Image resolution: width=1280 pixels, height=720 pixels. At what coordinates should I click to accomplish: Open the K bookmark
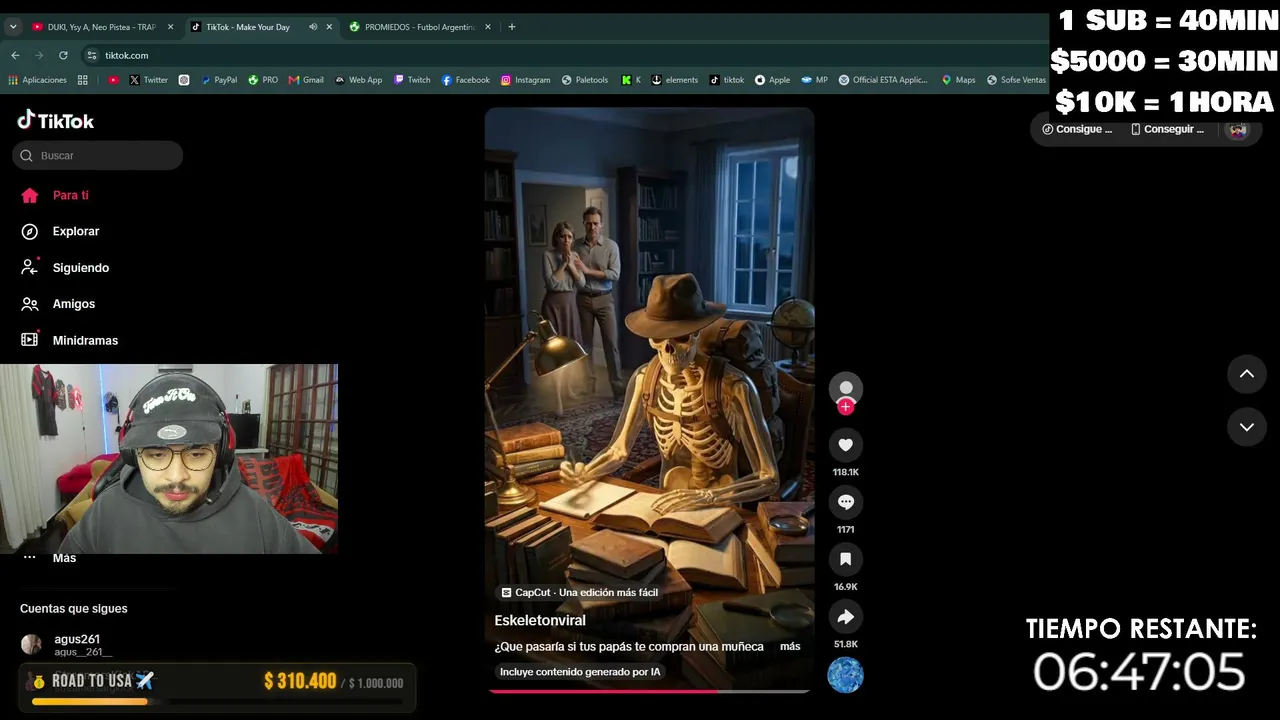631,80
